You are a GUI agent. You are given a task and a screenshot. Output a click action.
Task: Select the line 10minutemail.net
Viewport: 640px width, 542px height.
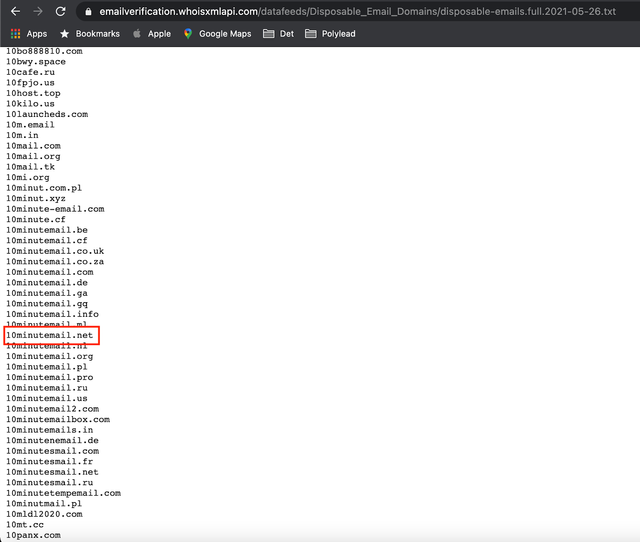point(50,335)
